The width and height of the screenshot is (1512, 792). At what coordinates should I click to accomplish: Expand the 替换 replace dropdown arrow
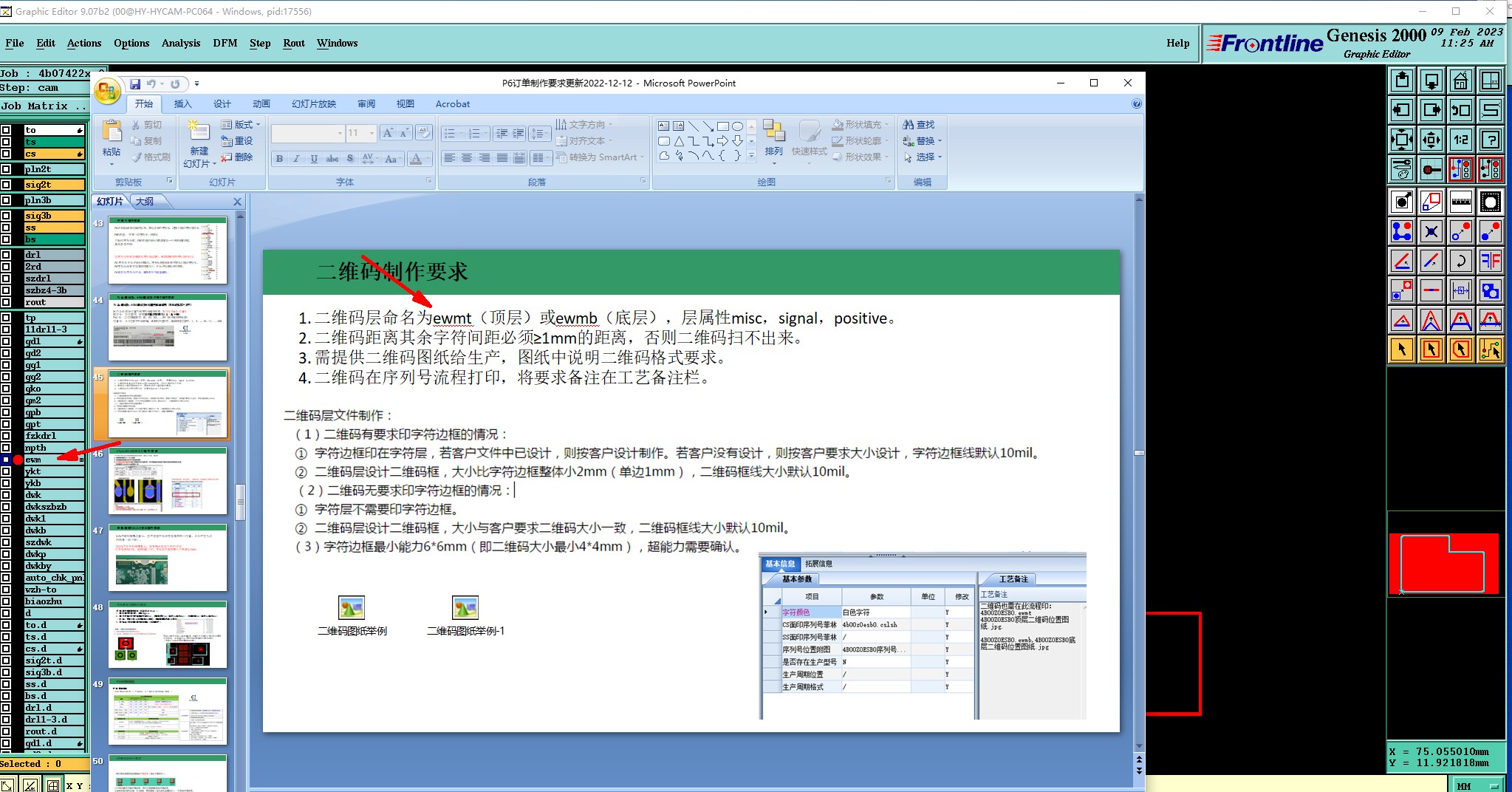click(x=940, y=141)
